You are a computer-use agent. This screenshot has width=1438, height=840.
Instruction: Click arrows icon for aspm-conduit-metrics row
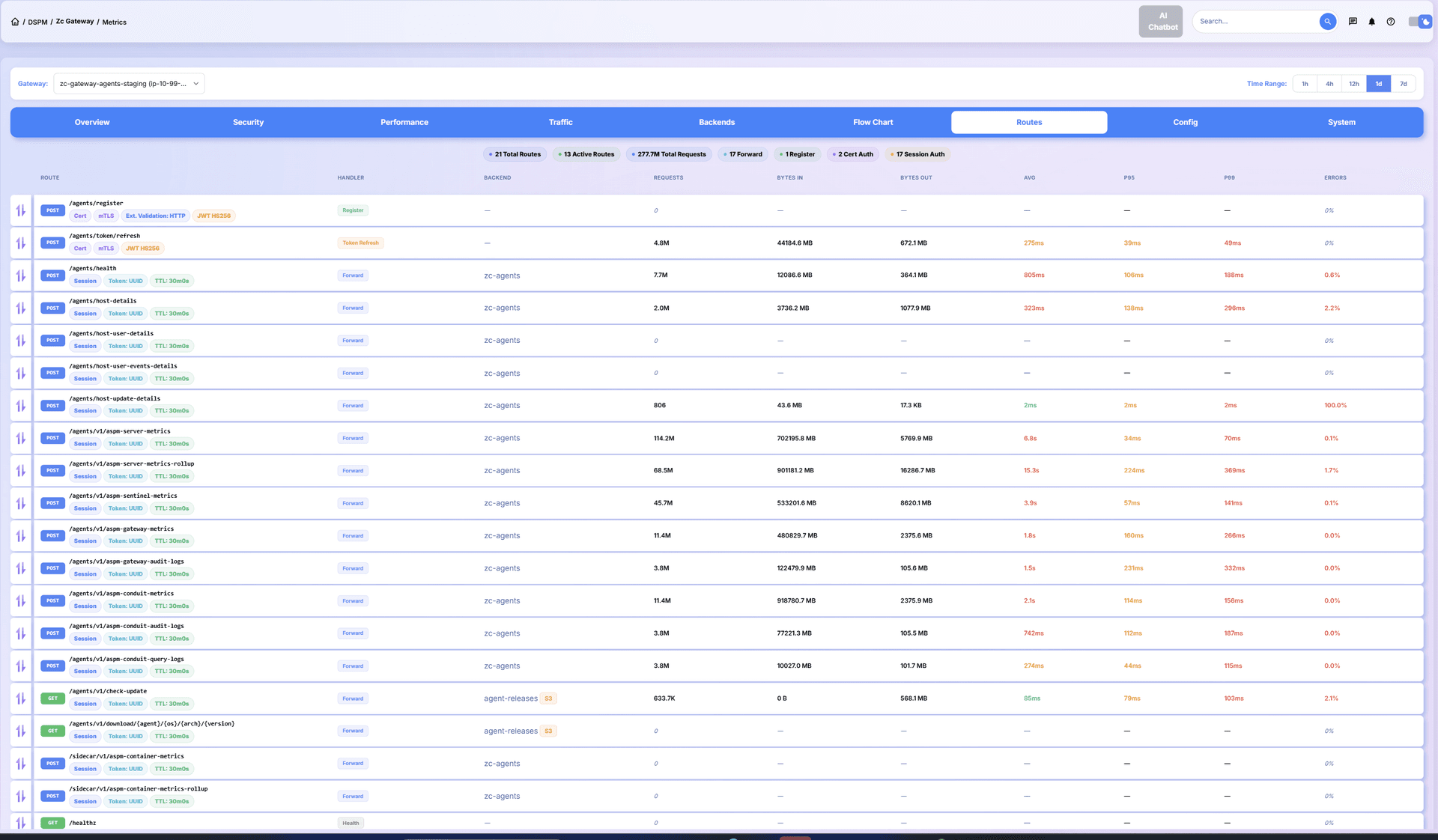pyautogui.click(x=21, y=601)
